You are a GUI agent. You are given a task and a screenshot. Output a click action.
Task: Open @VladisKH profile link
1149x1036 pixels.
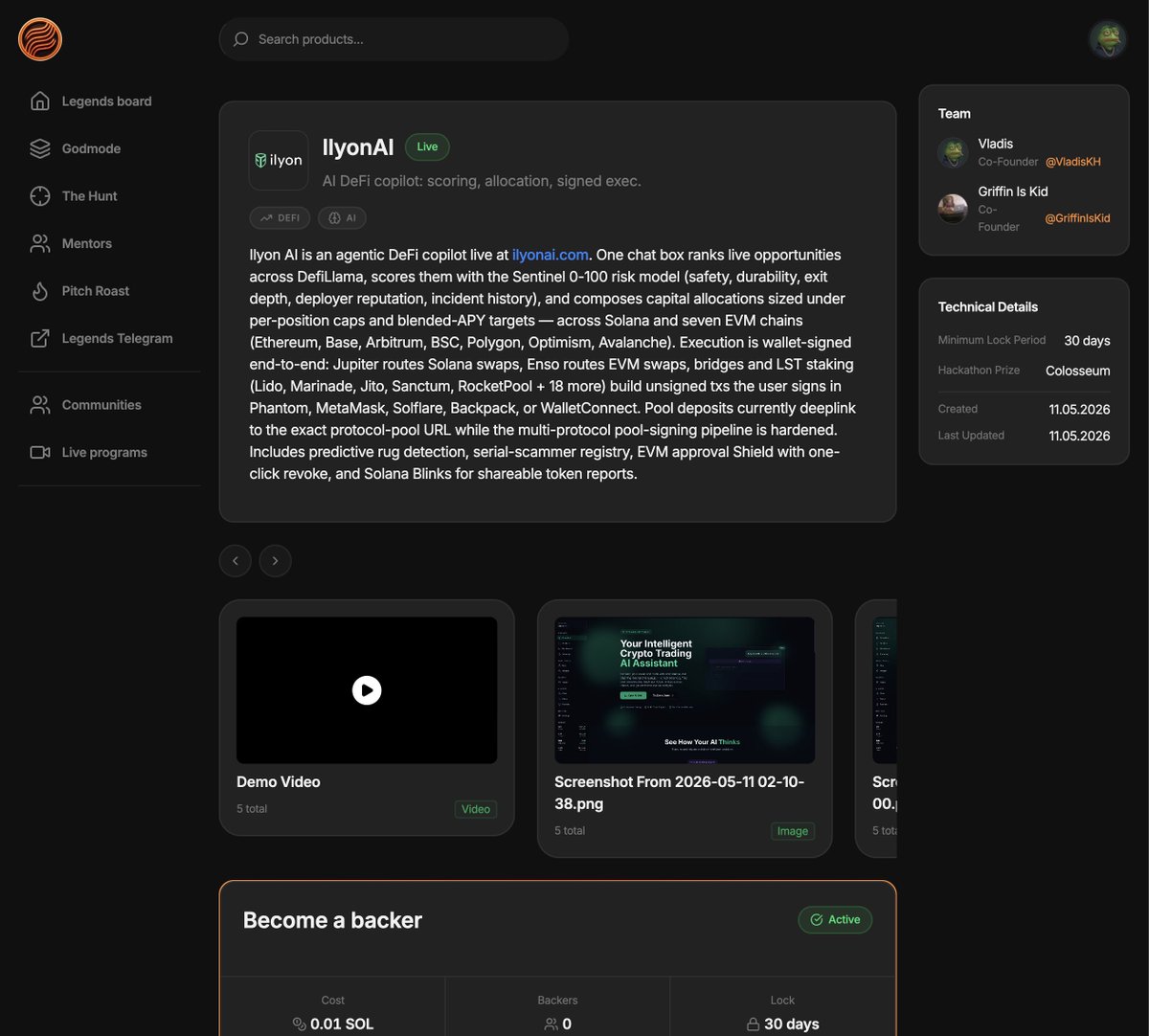pos(1072,162)
